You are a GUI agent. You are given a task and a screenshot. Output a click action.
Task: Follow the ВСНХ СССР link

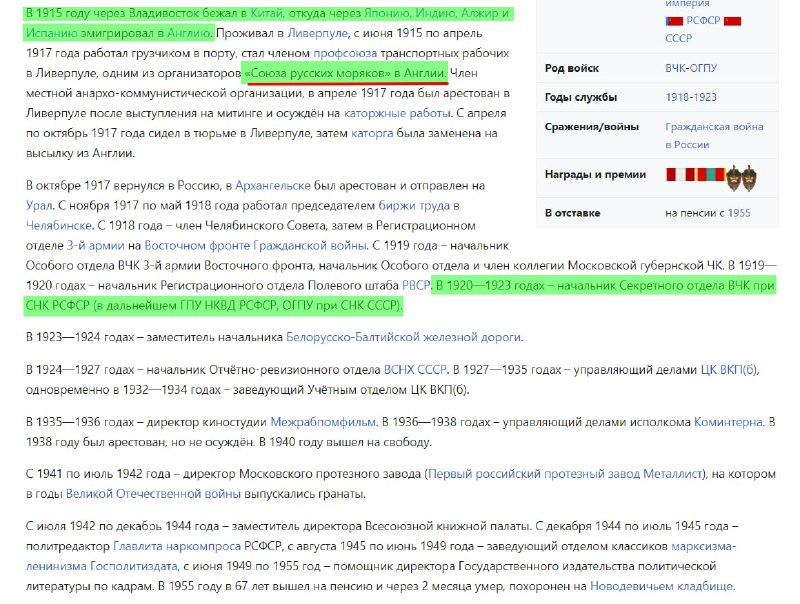(x=415, y=370)
